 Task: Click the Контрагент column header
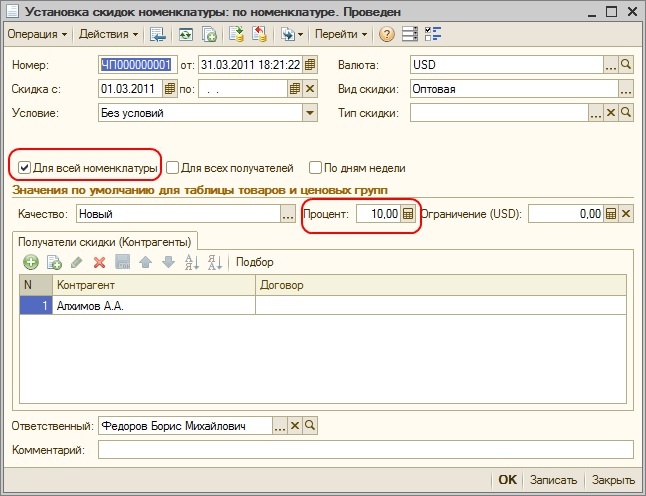154,285
